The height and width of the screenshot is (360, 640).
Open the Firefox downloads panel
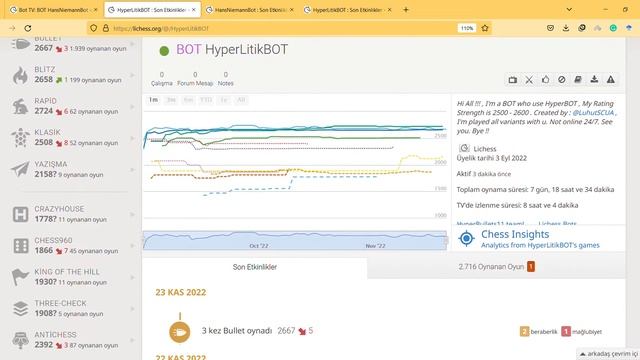coord(566,28)
